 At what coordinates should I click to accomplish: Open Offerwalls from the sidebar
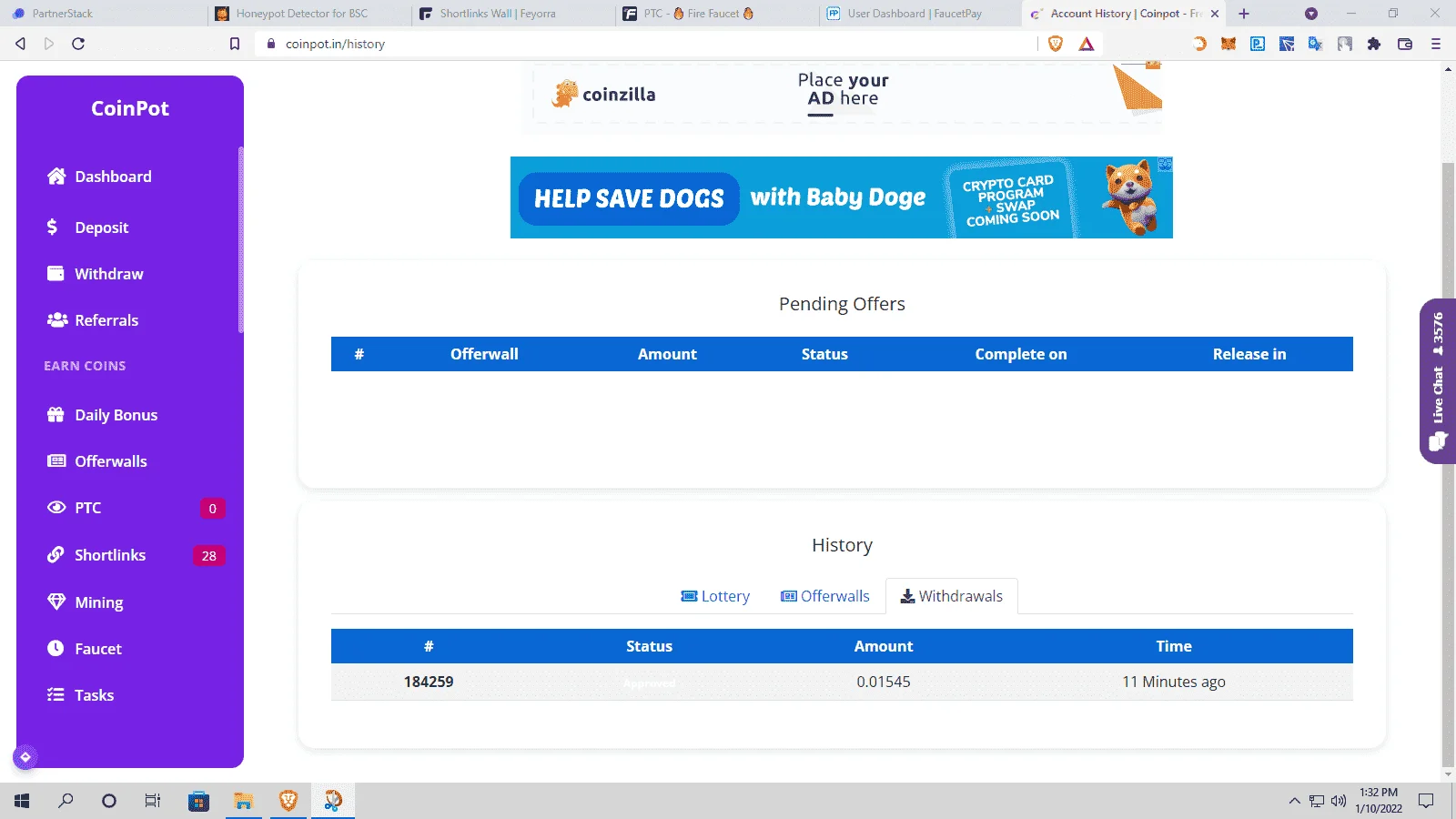pos(96,461)
